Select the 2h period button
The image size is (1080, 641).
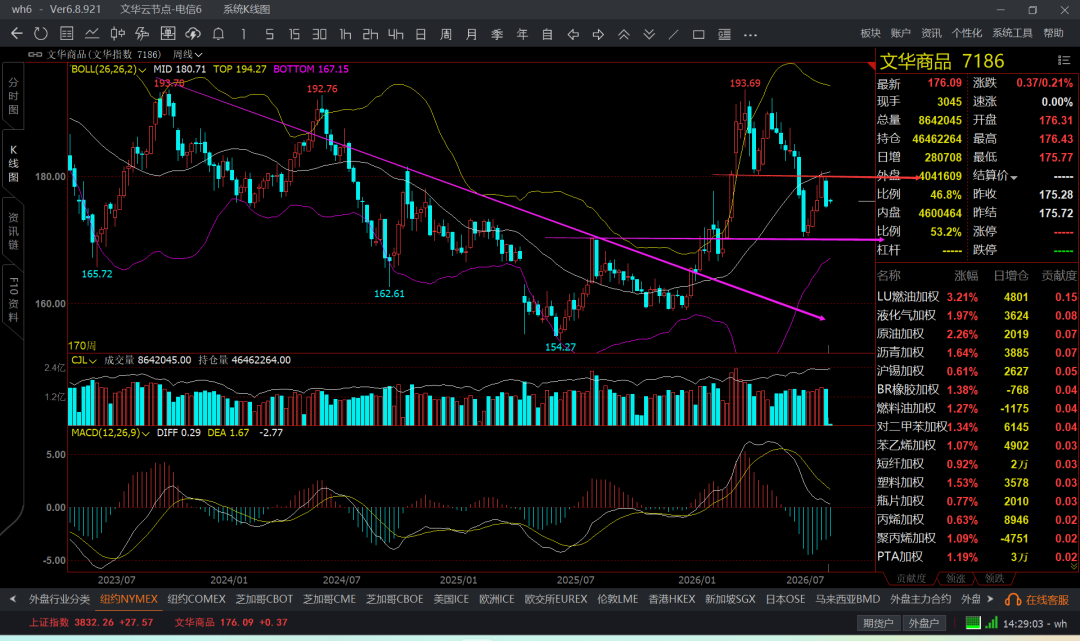pos(371,34)
